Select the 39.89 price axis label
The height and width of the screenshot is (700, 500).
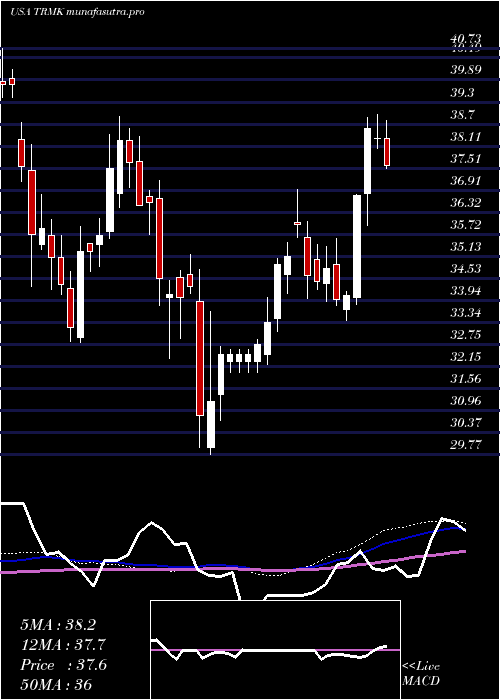466,70
